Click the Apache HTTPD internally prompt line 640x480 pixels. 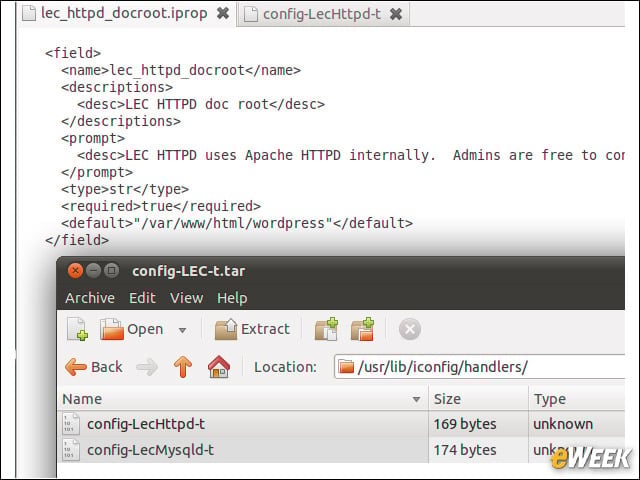coord(351,155)
